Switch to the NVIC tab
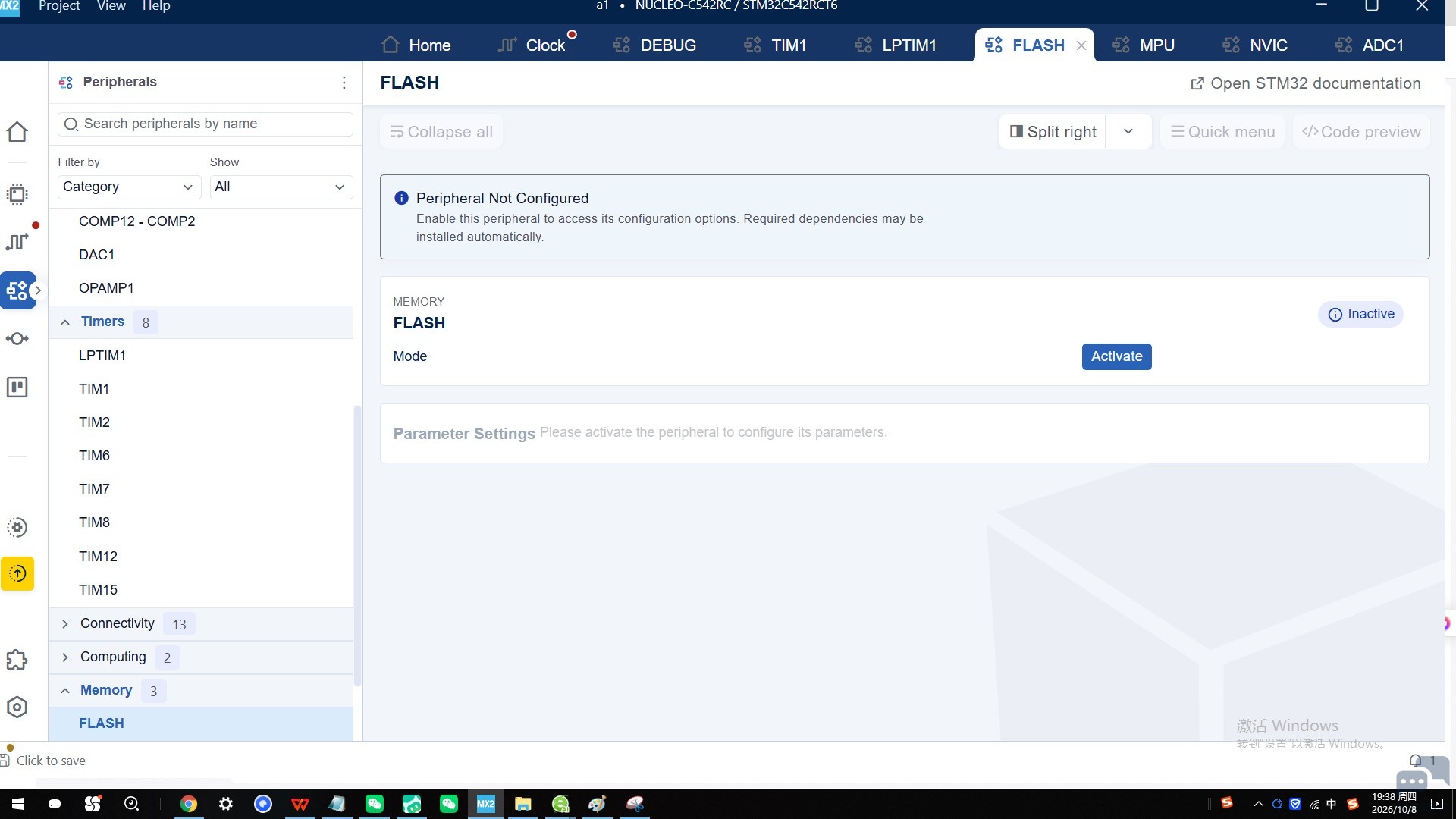This screenshot has height=819, width=1456. coord(1256,45)
